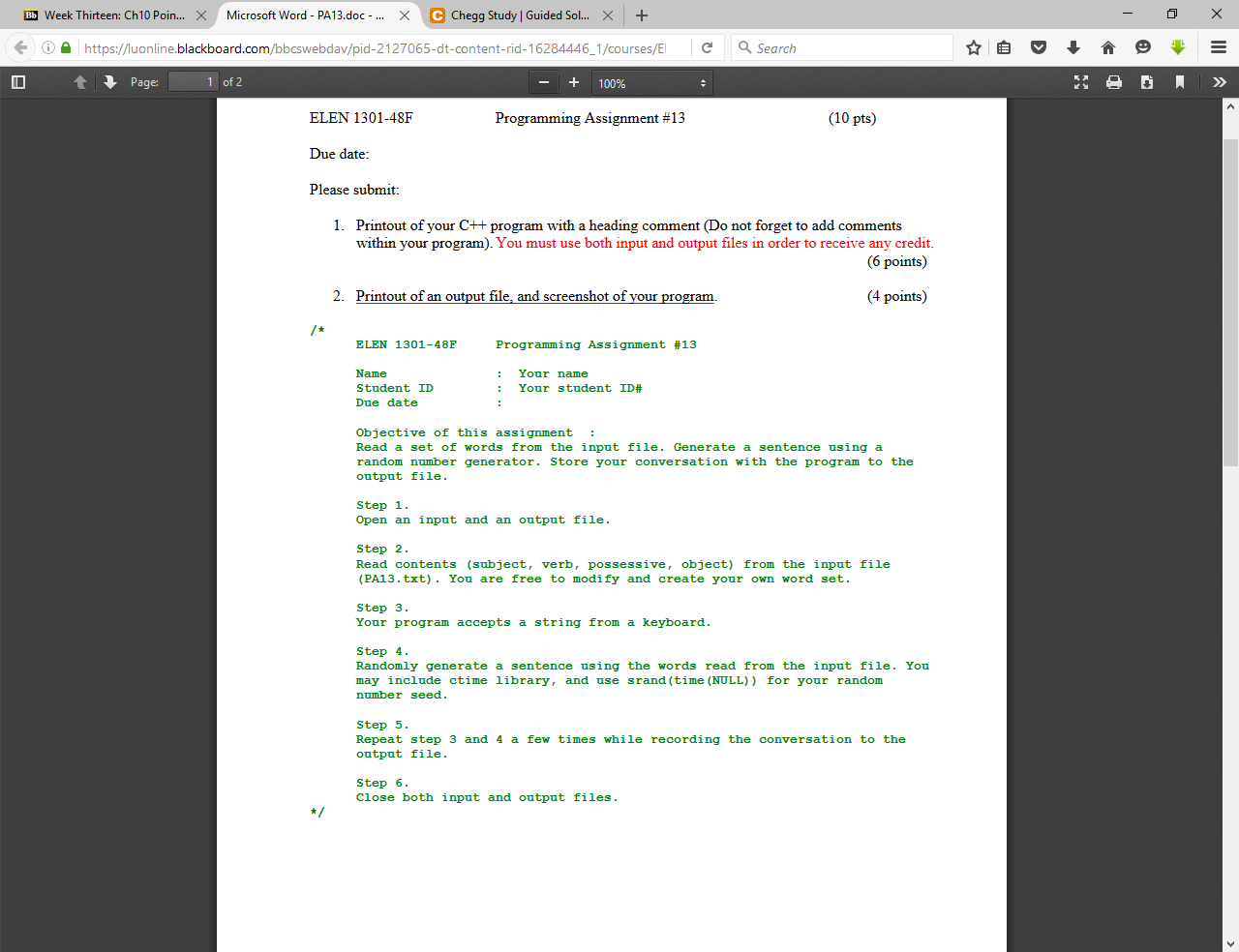Download the PDF file
Screen dimensions: 1239x952
pos(1147,82)
